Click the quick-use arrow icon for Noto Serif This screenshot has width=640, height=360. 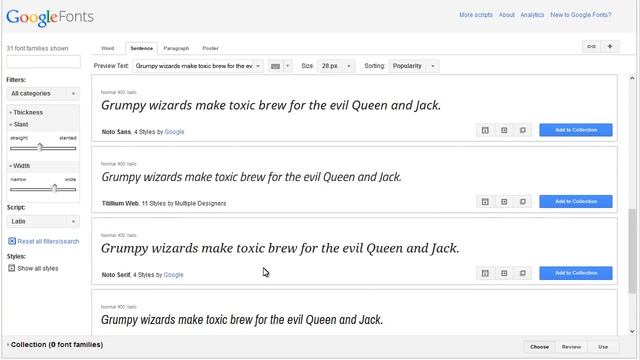tap(504, 273)
